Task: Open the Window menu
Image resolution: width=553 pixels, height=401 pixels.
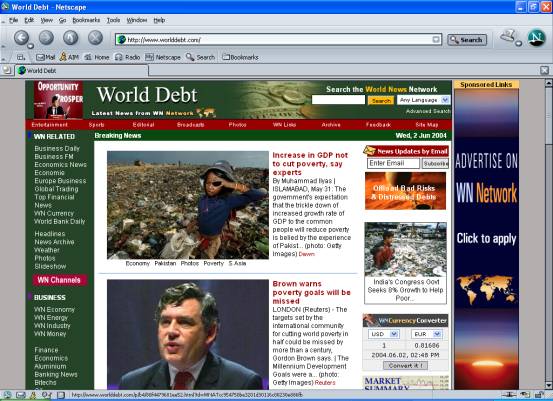Action: (136, 20)
